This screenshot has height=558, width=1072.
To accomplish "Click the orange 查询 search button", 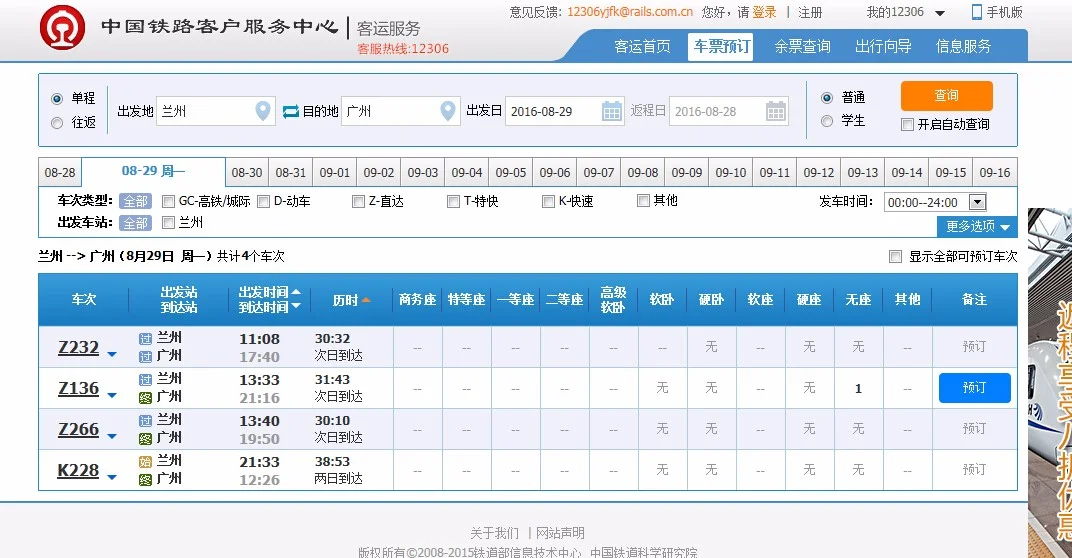I will point(946,96).
